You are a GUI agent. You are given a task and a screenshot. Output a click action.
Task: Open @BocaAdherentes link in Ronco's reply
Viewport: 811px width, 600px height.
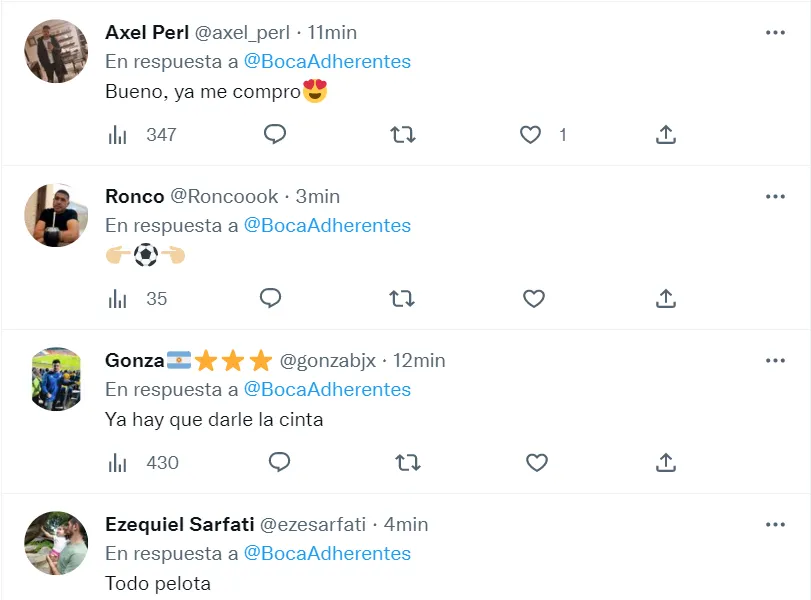pos(327,225)
